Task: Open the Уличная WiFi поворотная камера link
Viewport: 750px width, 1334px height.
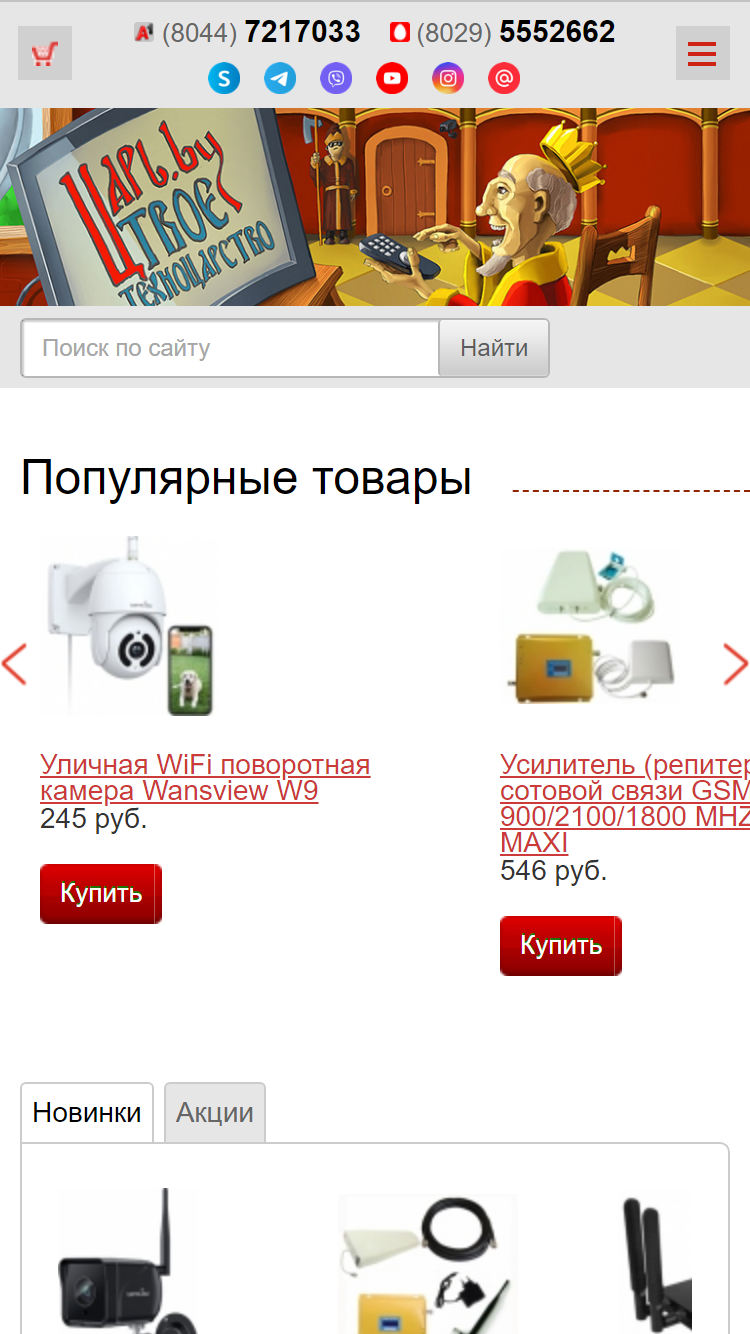Action: (205, 778)
